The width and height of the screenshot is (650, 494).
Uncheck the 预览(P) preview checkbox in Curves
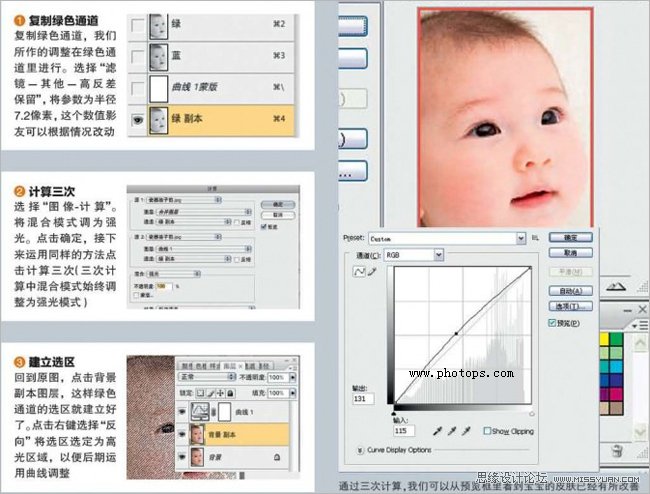(552, 322)
